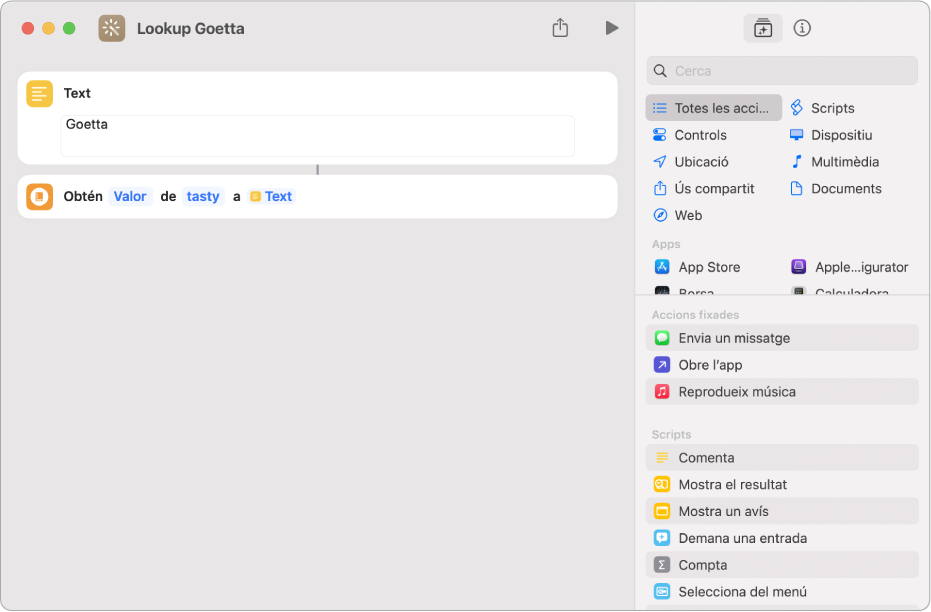This screenshot has width=931, height=612.
Task: Open the Valor parameter dropdown
Action: click(x=130, y=196)
